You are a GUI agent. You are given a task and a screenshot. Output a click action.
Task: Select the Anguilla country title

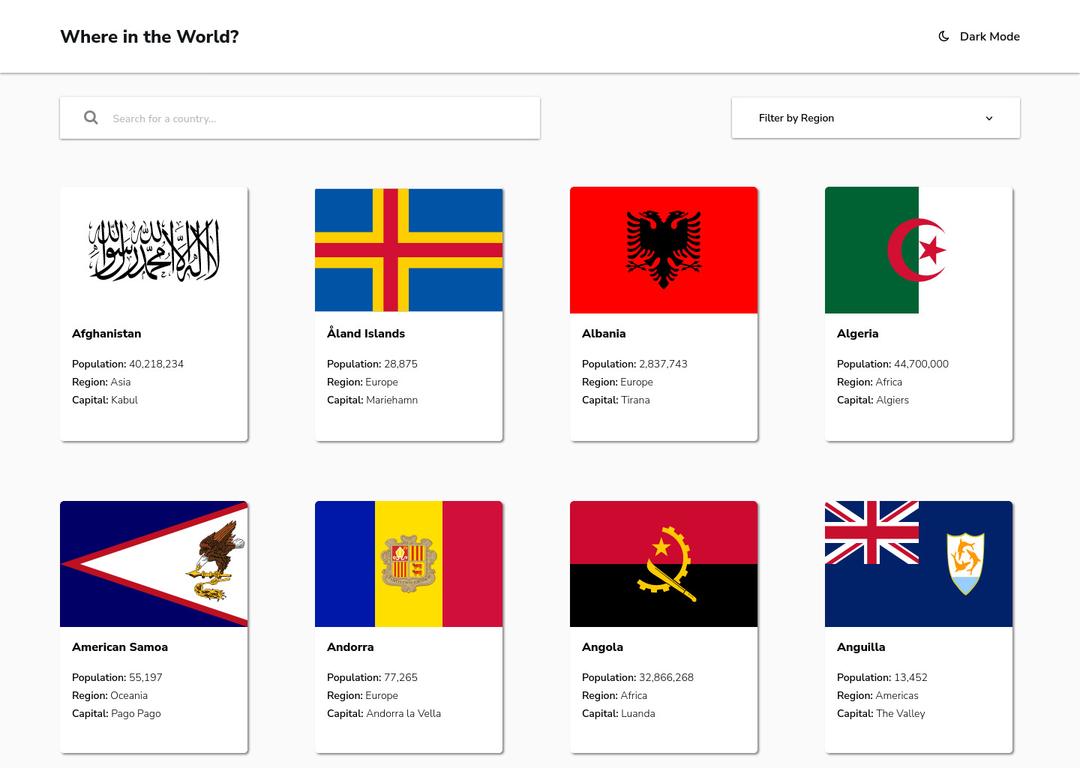861,647
